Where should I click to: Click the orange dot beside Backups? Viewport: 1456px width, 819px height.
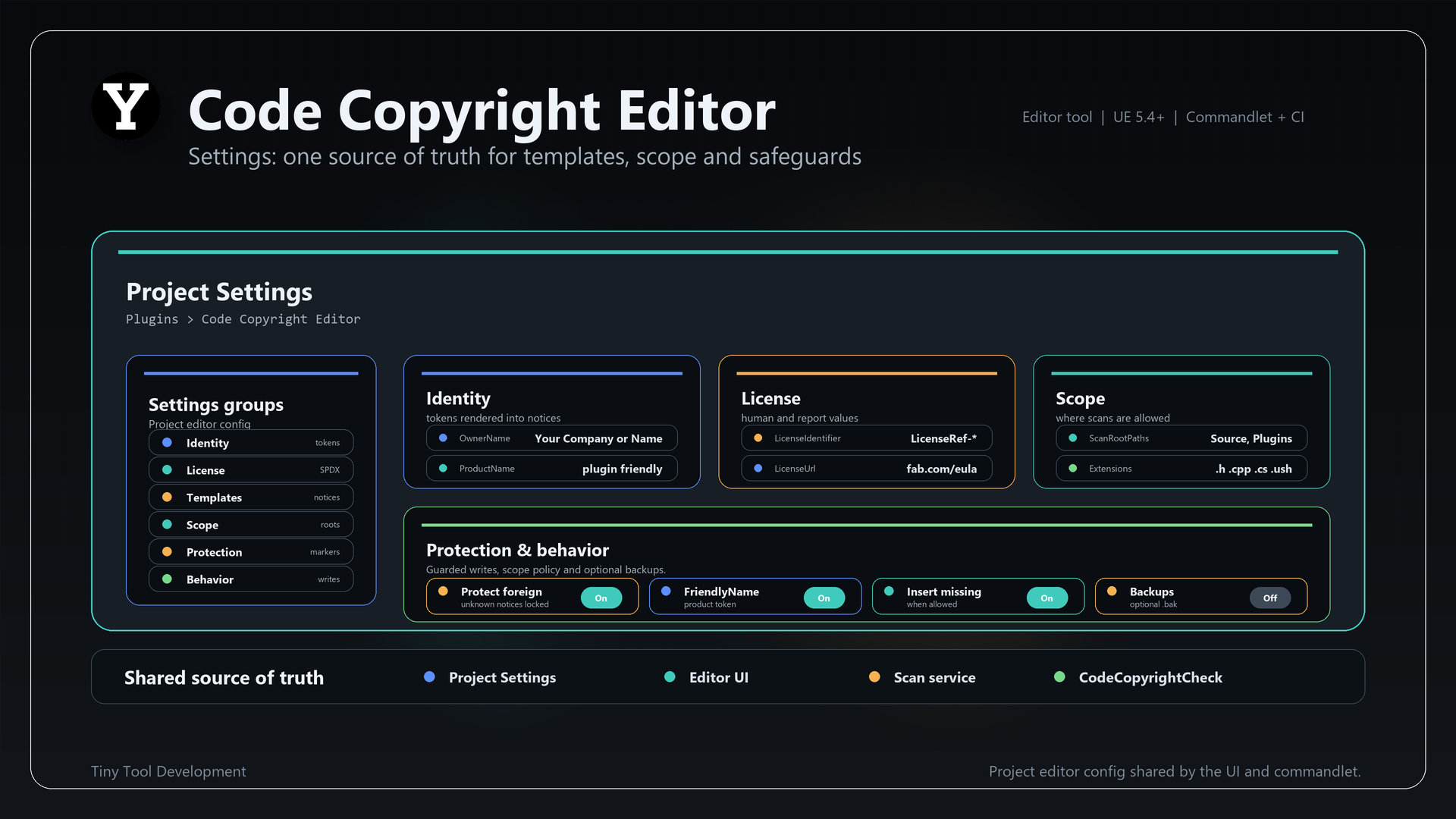tap(1112, 591)
